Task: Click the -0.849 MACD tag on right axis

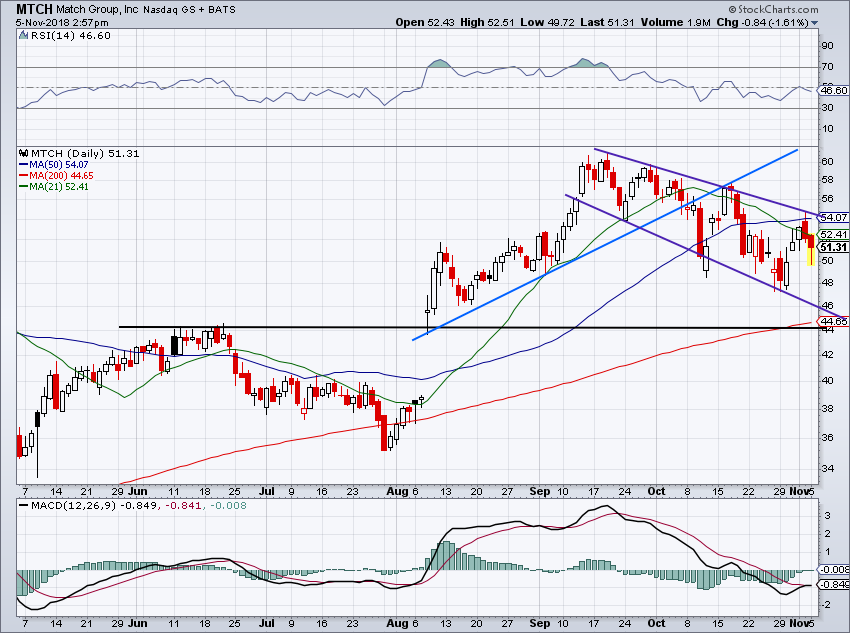Action: [x=834, y=584]
